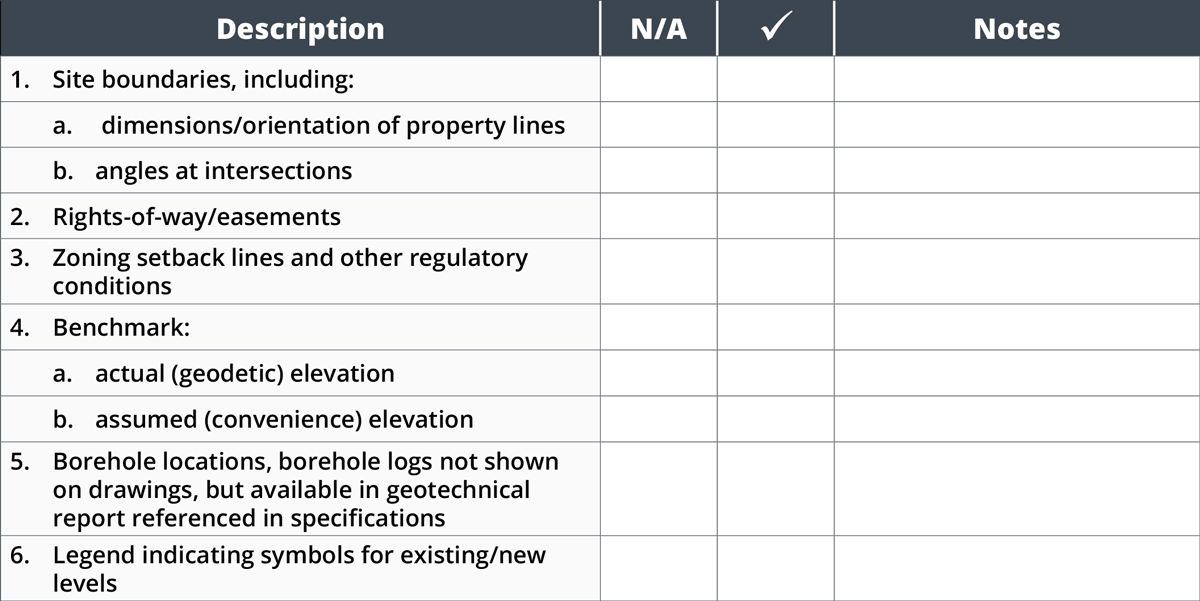Mark N/A for Zoning setback lines row
This screenshot has height=601, width=1200.
coord(659,272)
